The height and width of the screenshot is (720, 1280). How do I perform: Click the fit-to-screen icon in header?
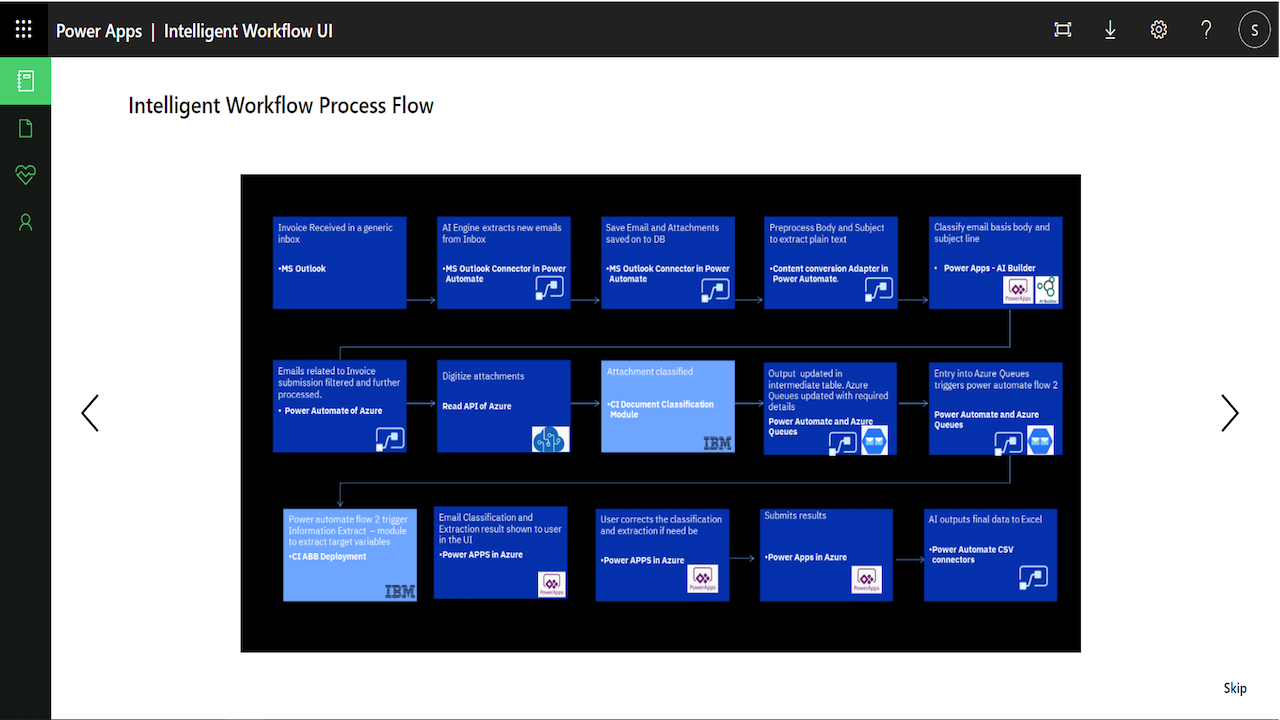1063,30
